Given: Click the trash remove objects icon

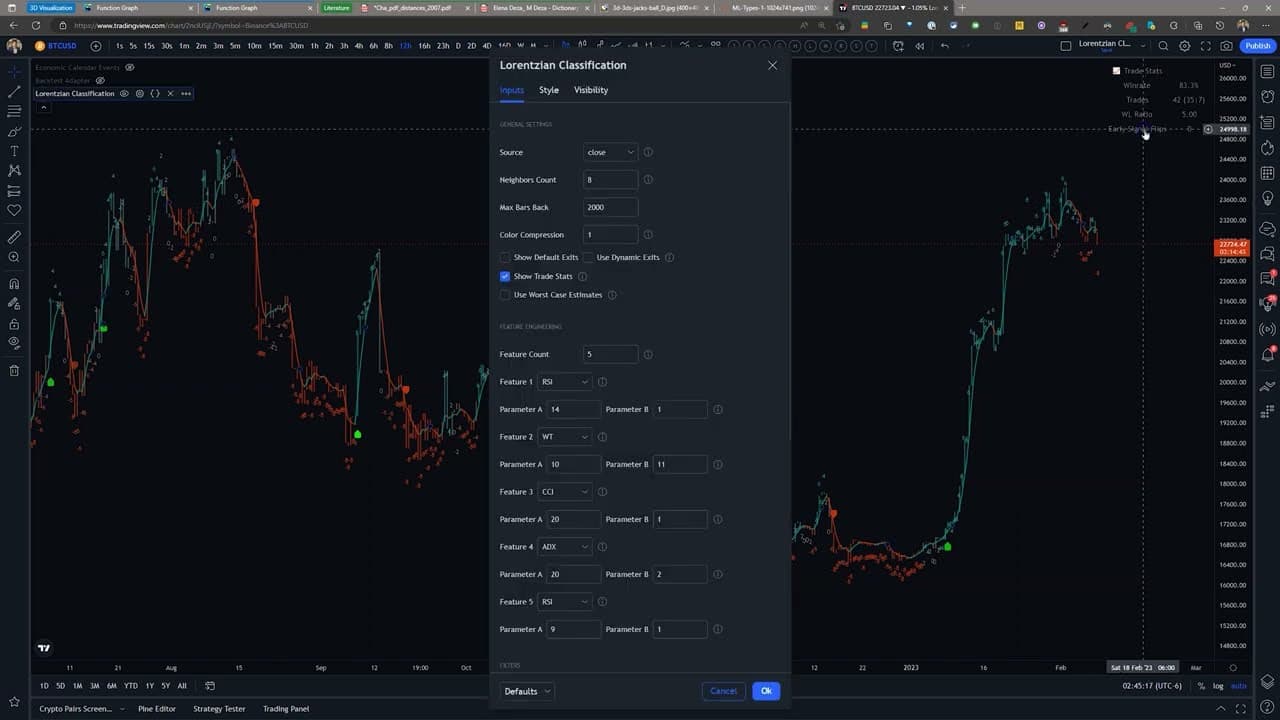Looking at the screenshot, I should coord(14,370).
